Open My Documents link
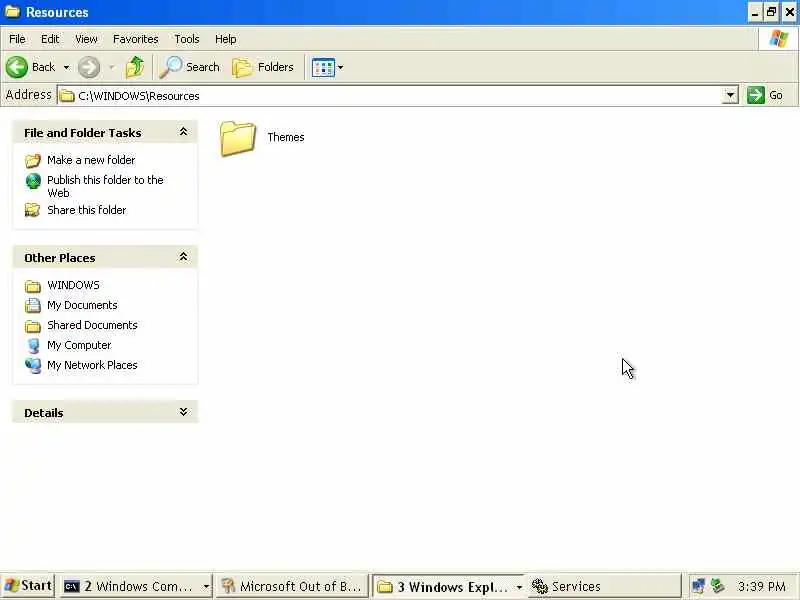The image size is (800, 600). pos(82,305)
